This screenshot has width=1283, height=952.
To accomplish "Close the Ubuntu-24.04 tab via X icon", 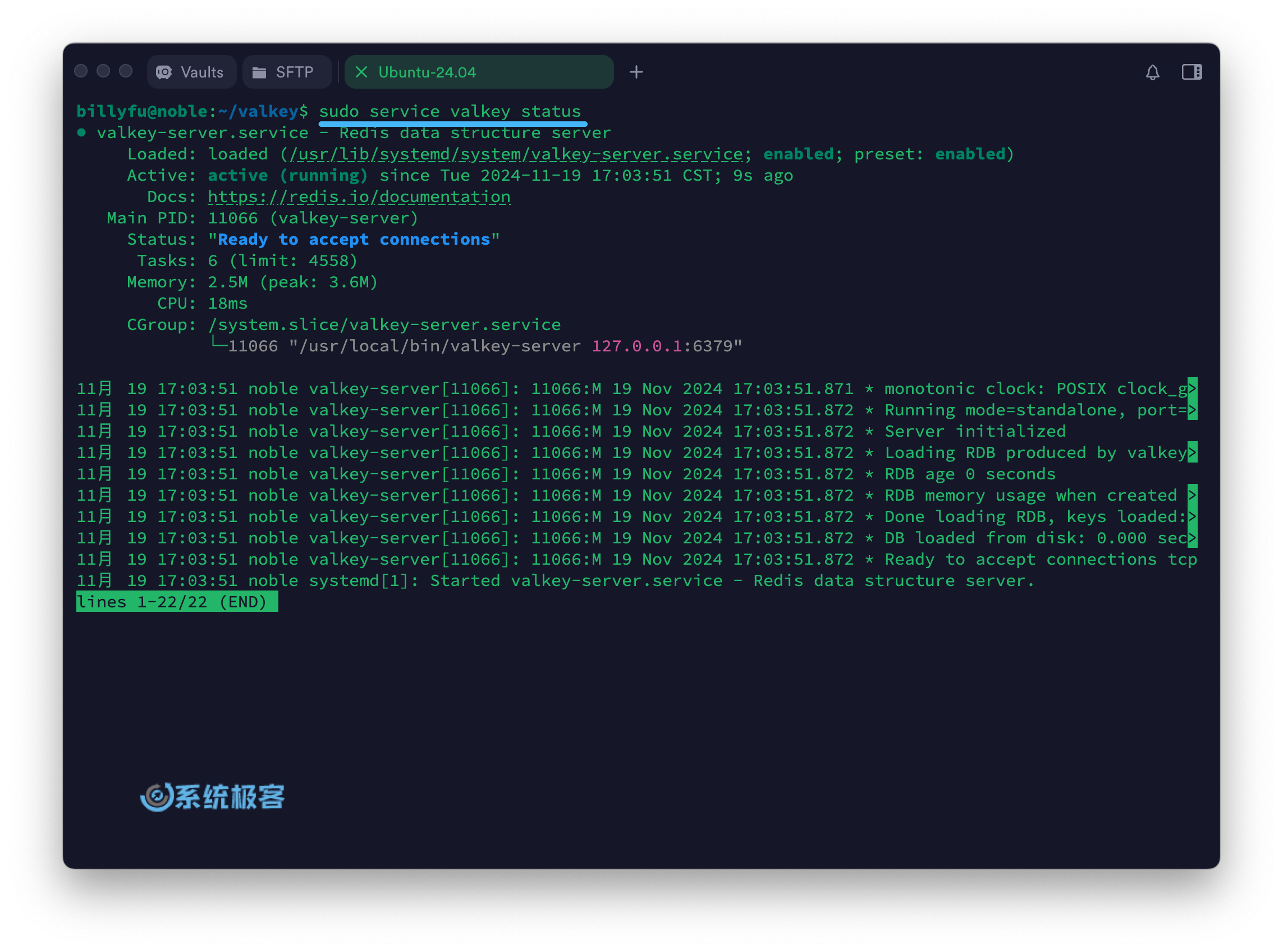I will point(361,72).
